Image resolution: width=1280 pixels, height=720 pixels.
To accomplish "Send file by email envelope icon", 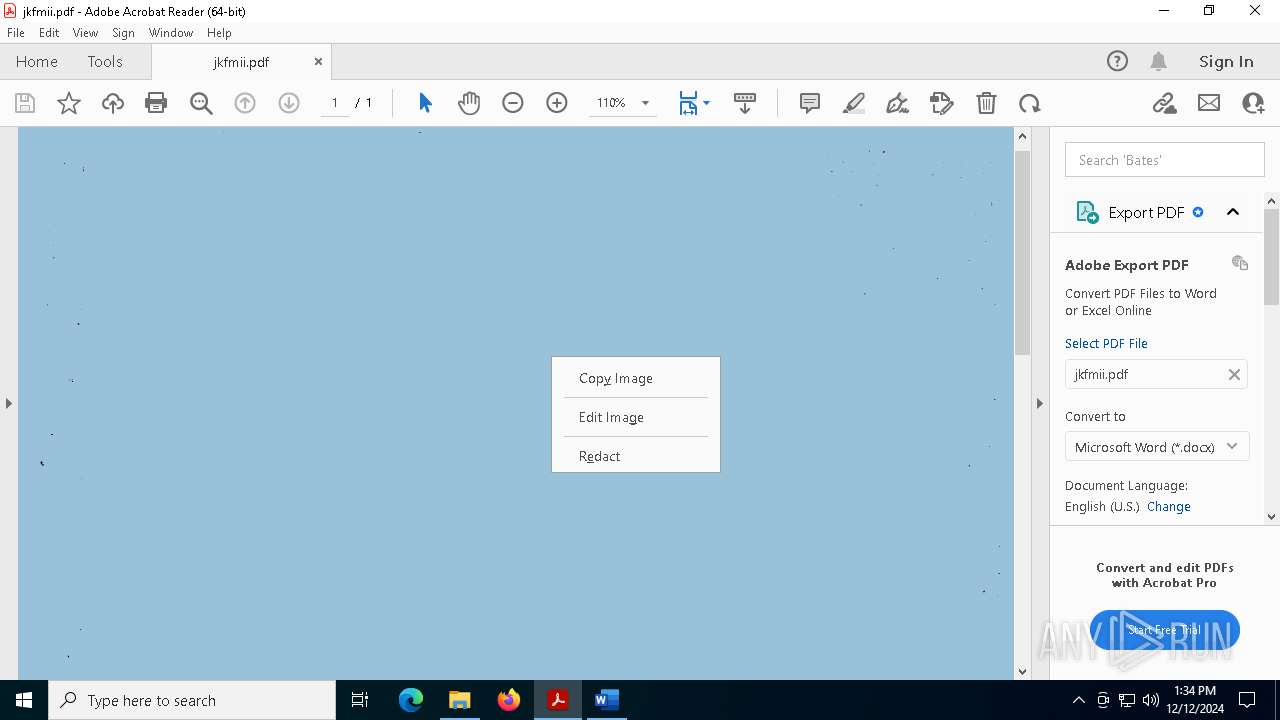I will point(1209,103).
